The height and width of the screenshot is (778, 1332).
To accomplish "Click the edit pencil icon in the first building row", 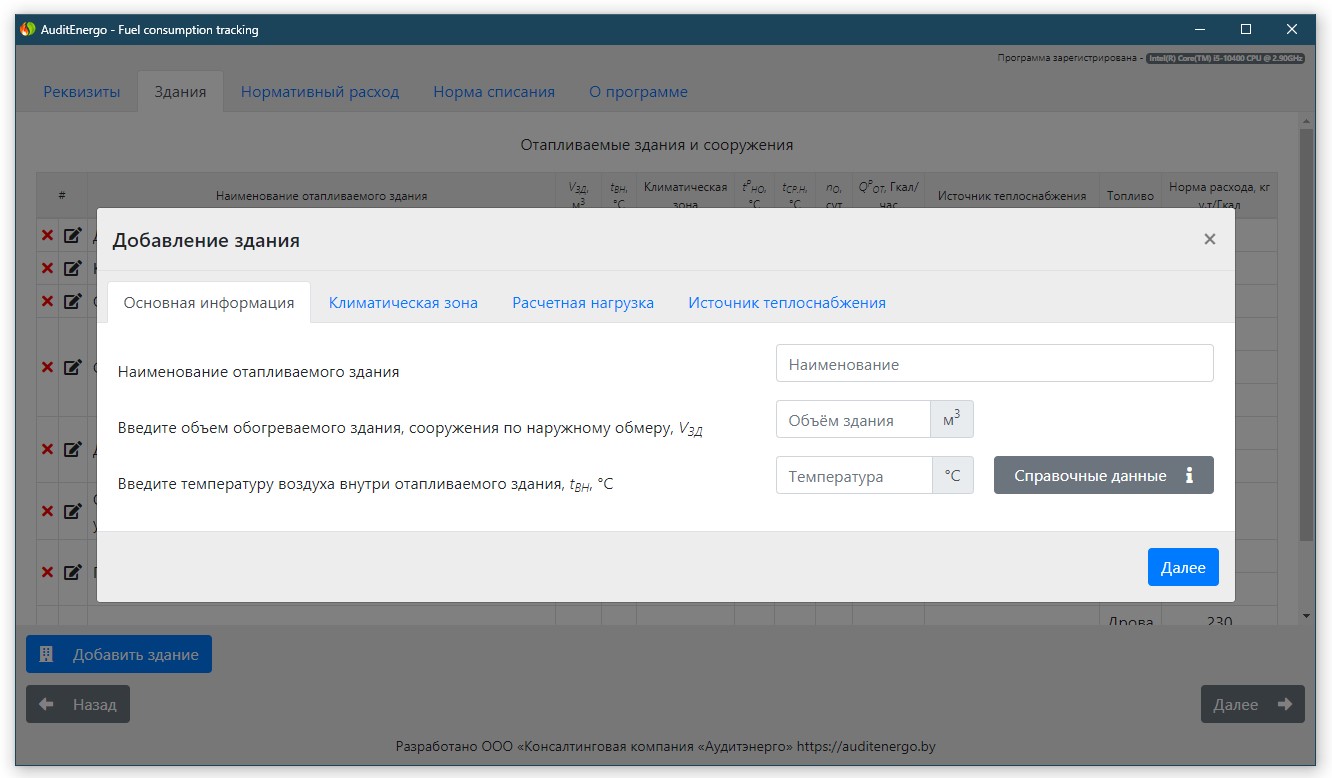I will (73, 236).
